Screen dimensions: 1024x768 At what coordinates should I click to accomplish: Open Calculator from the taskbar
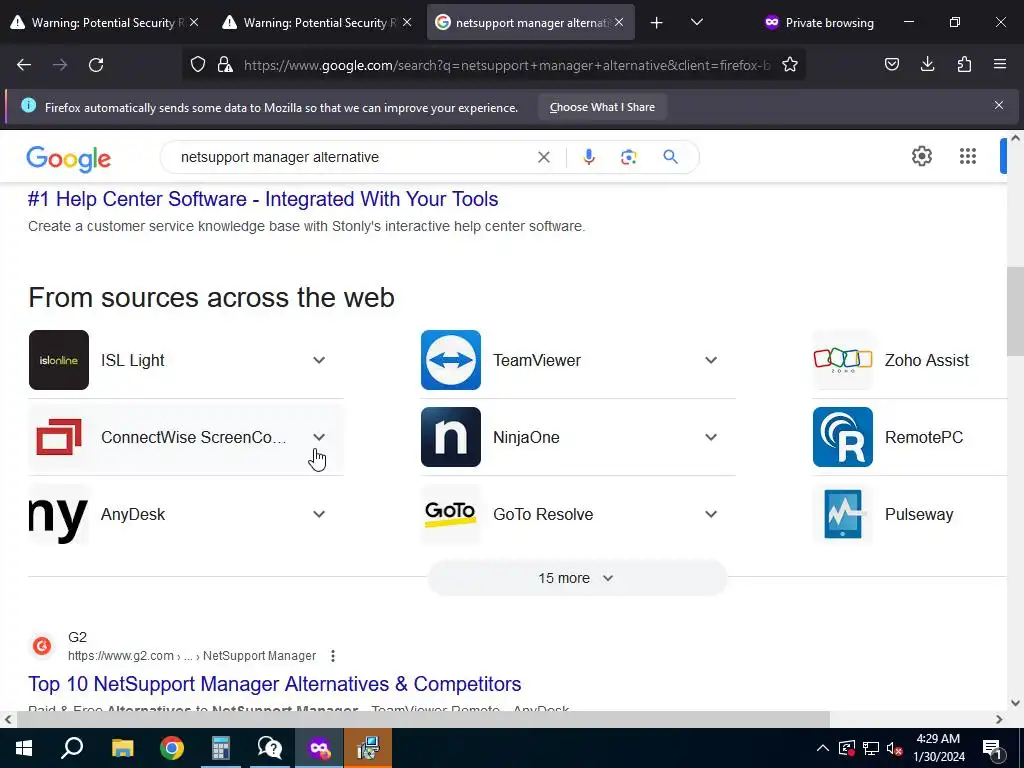click(221, 748)
